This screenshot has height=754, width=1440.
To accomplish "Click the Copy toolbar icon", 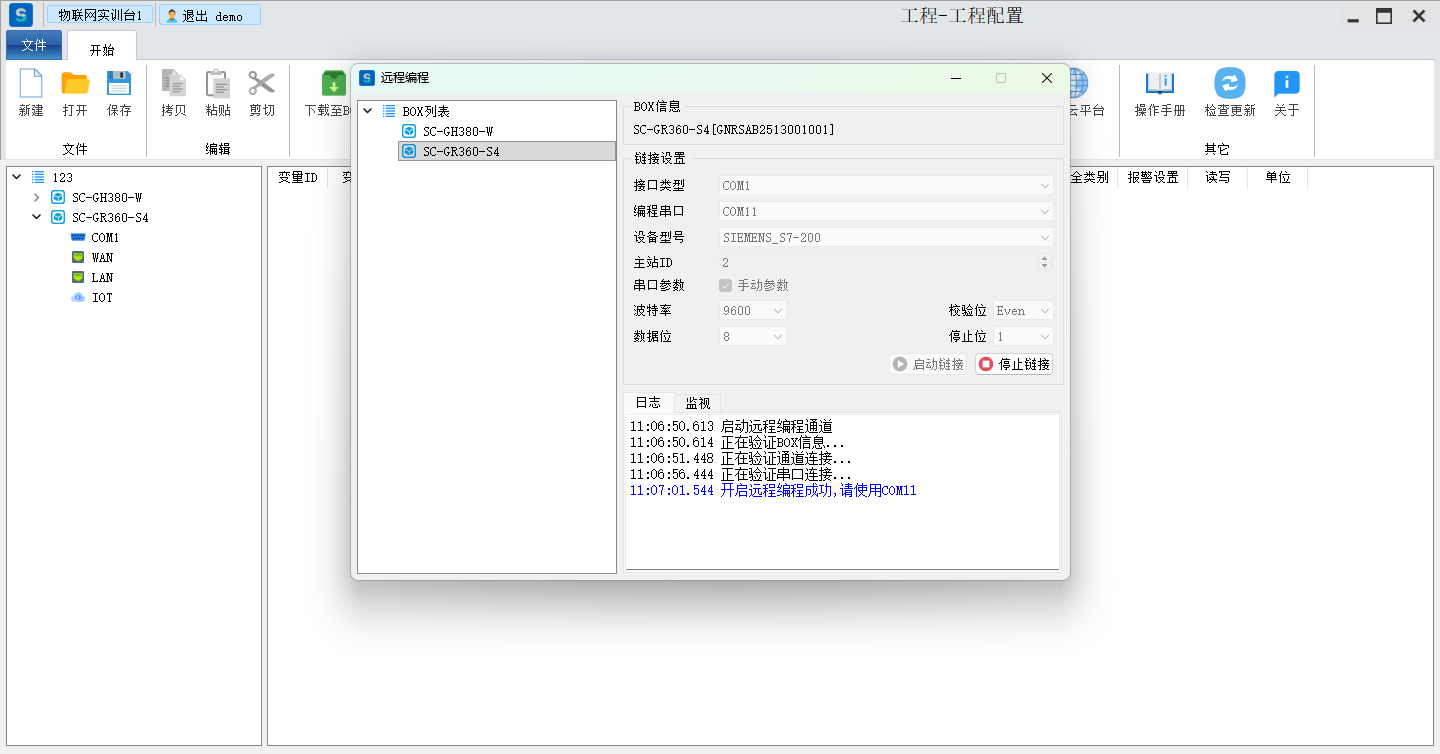I will (174, 84).
